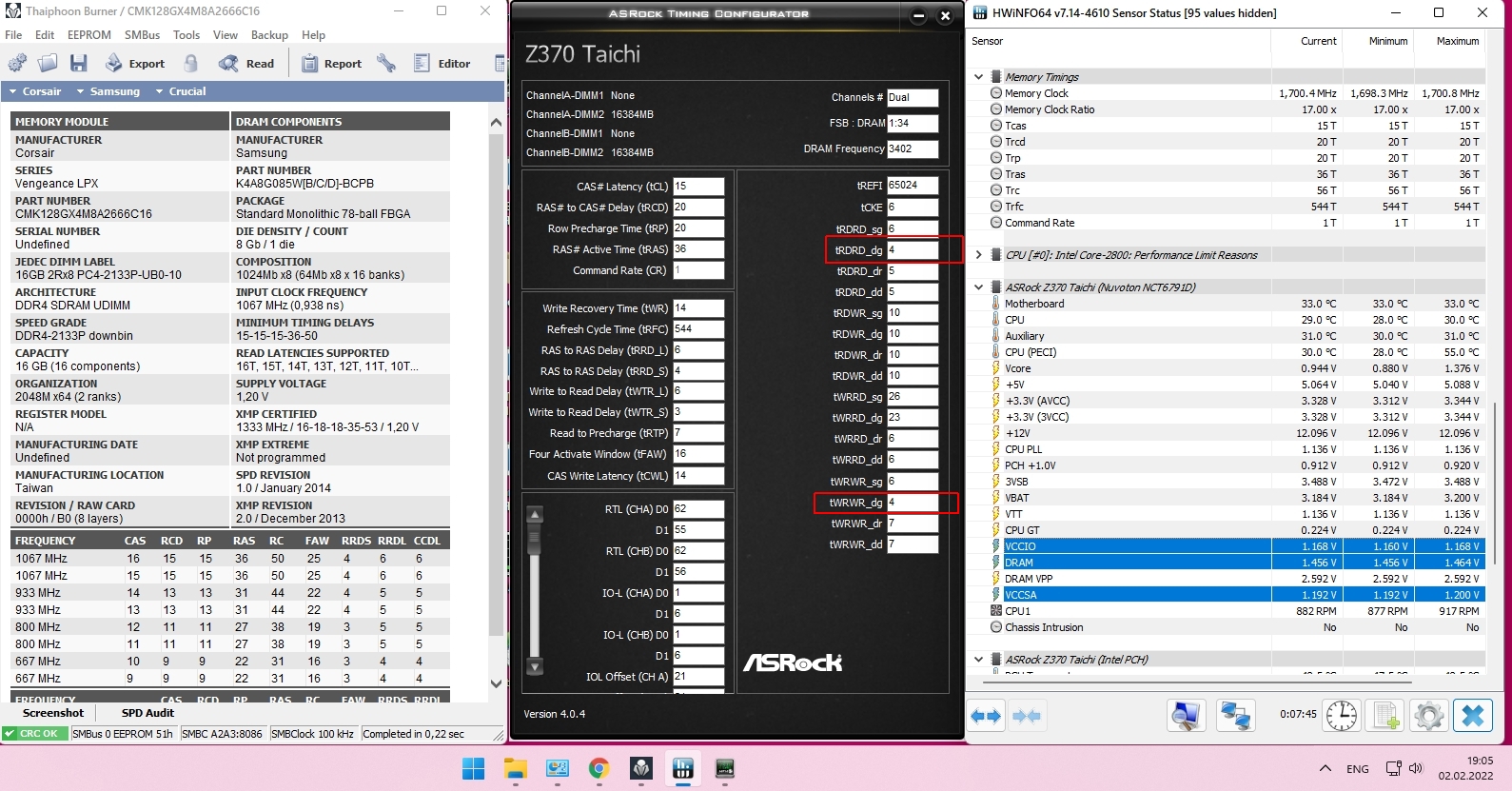Open Google Chrome from the taskbar
The image size is (1512, 791).
click(x=599, y=768)
